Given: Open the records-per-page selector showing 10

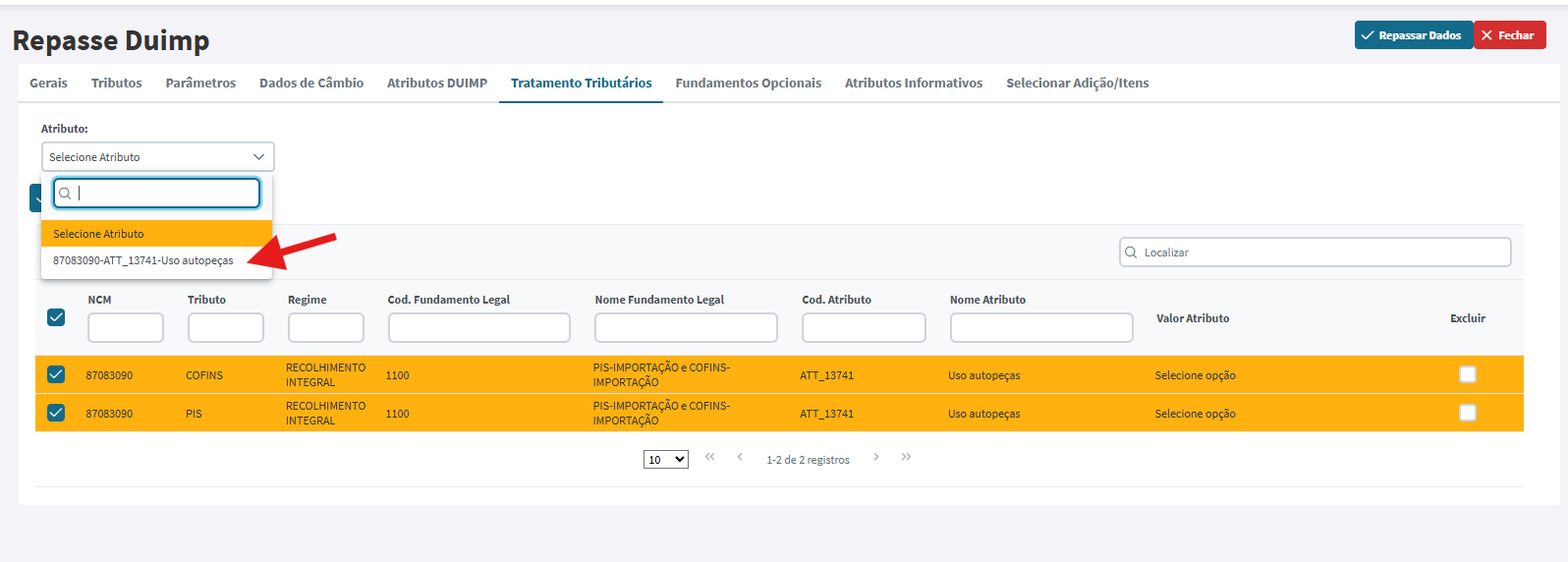Looking at the screenshot, I should [x=666, y=460].
